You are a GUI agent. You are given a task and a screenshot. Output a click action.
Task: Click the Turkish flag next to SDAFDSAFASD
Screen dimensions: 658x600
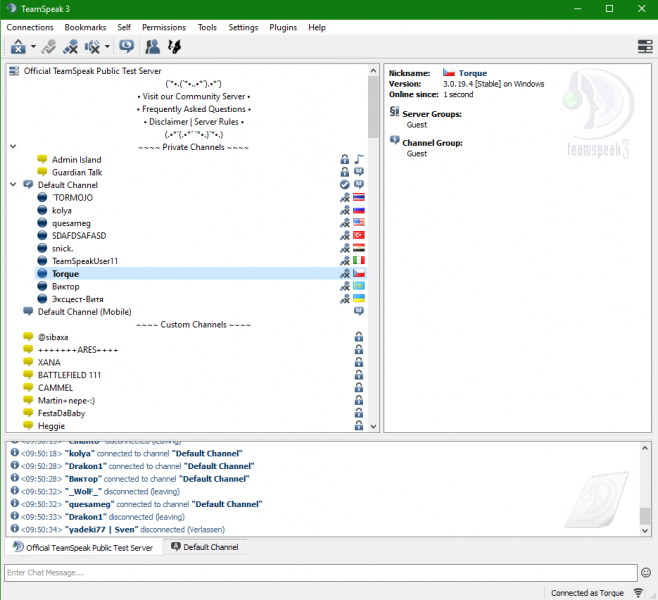359,235
